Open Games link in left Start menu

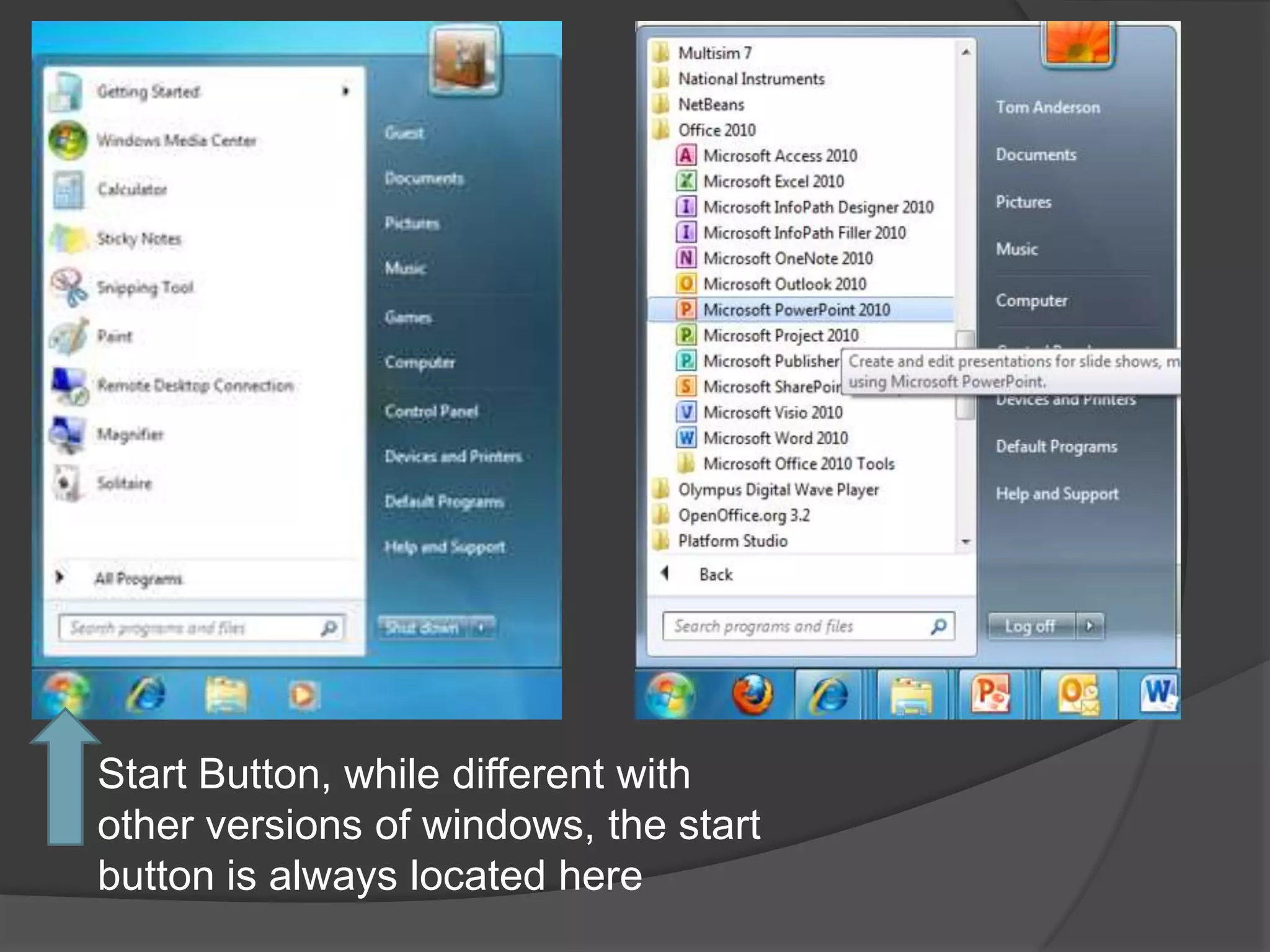(x=408, y=317)
